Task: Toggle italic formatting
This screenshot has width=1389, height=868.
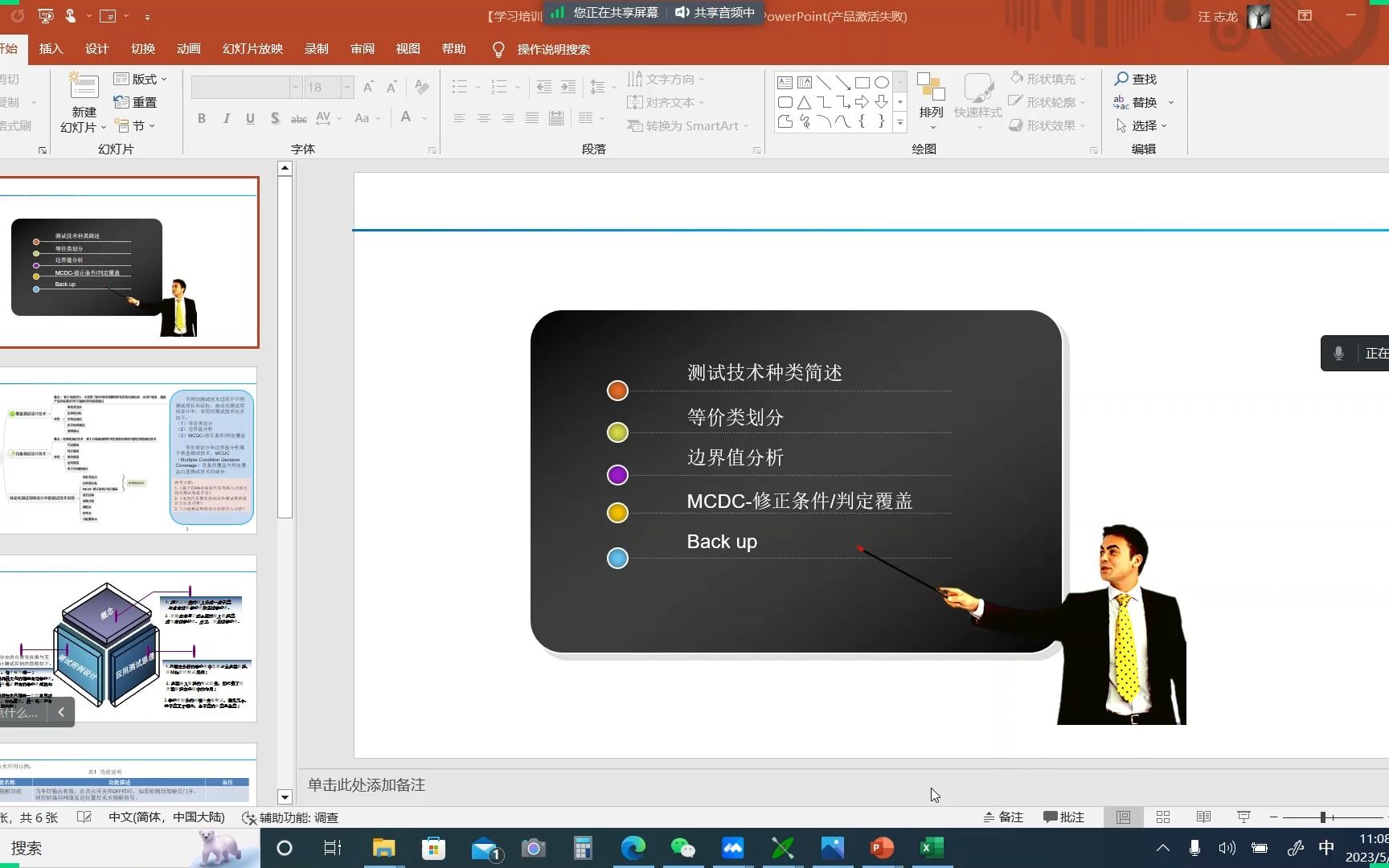Action: 226,117
